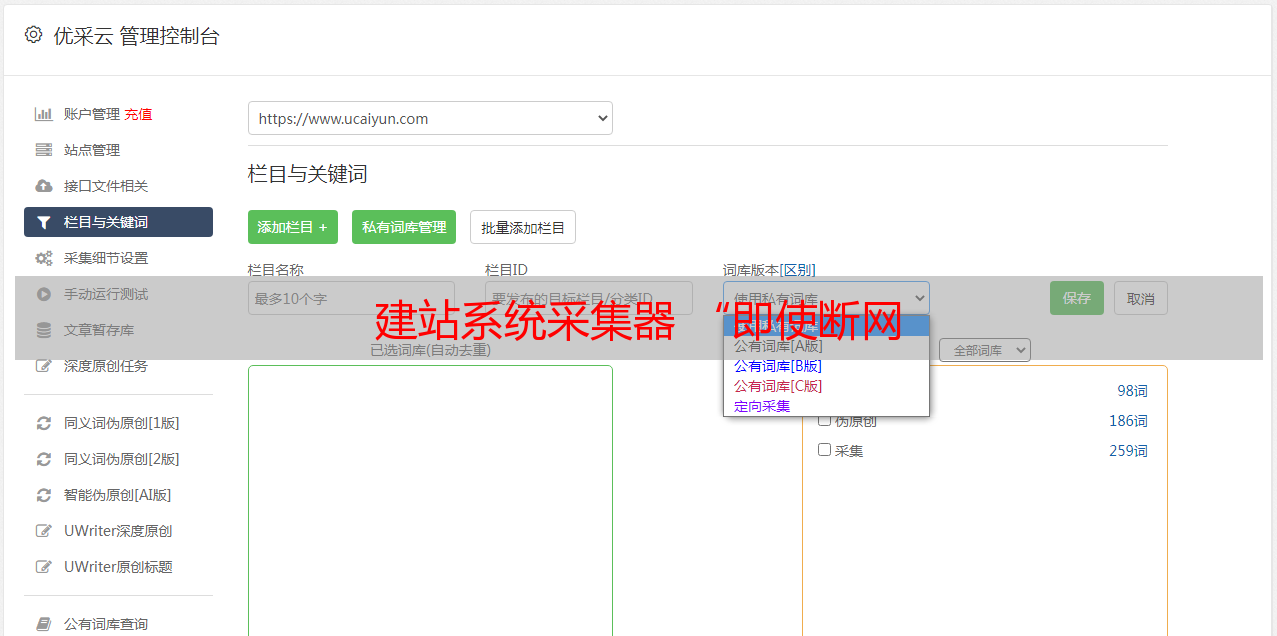Click the play icon next to 手动运行测试

pyautogui.click(x=44, y=294)
